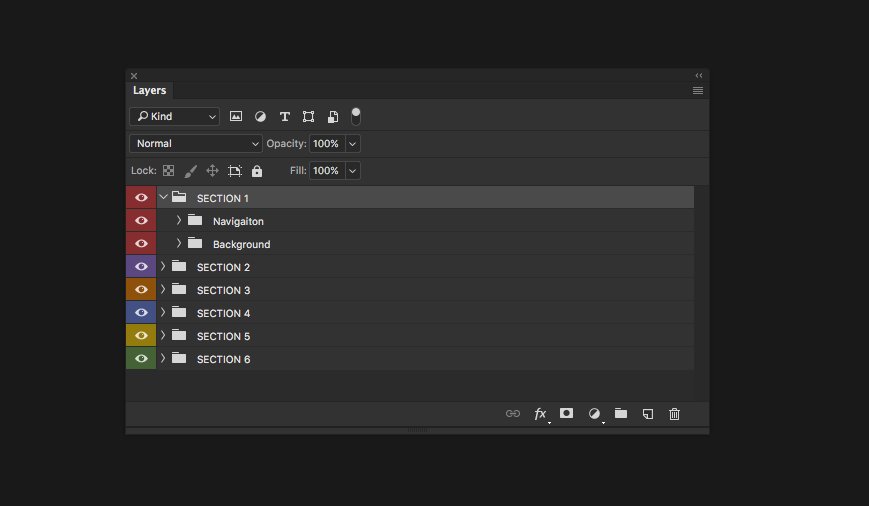Lock position move icon
Viewport: 869px width, 506px height.
pyautogui.click(x=212, y=171)
